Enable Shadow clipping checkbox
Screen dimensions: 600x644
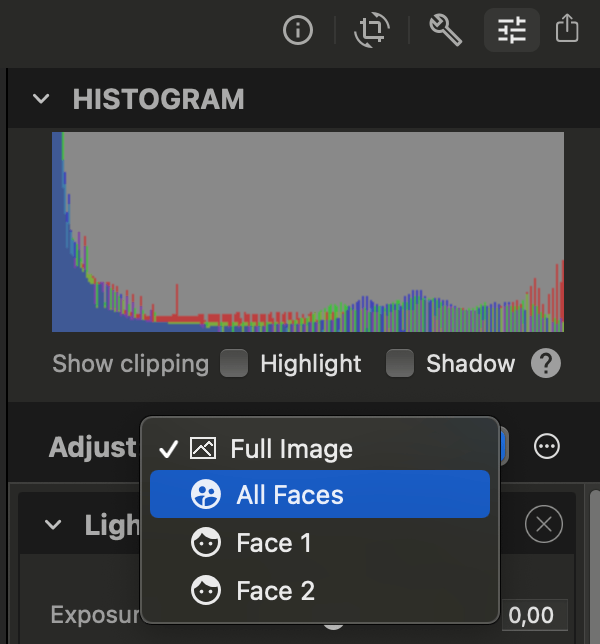pos(400,363)
